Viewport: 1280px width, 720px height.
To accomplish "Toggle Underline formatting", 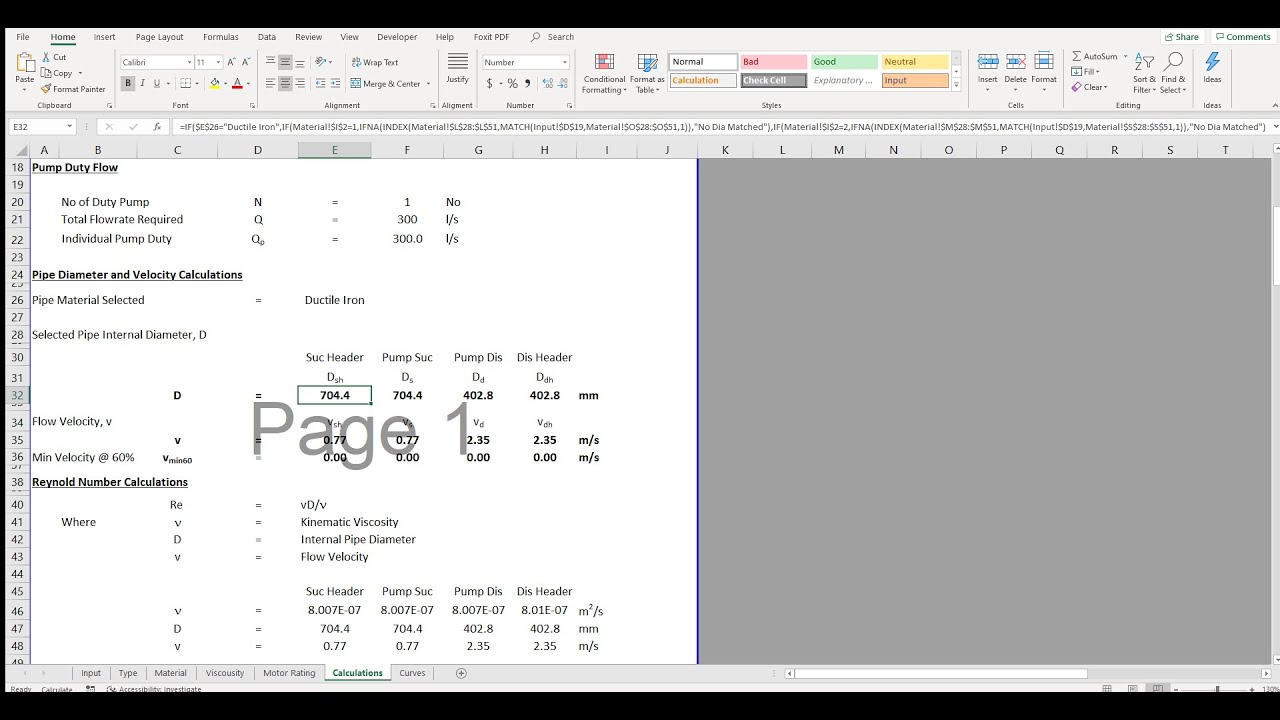I will point(156,84).
